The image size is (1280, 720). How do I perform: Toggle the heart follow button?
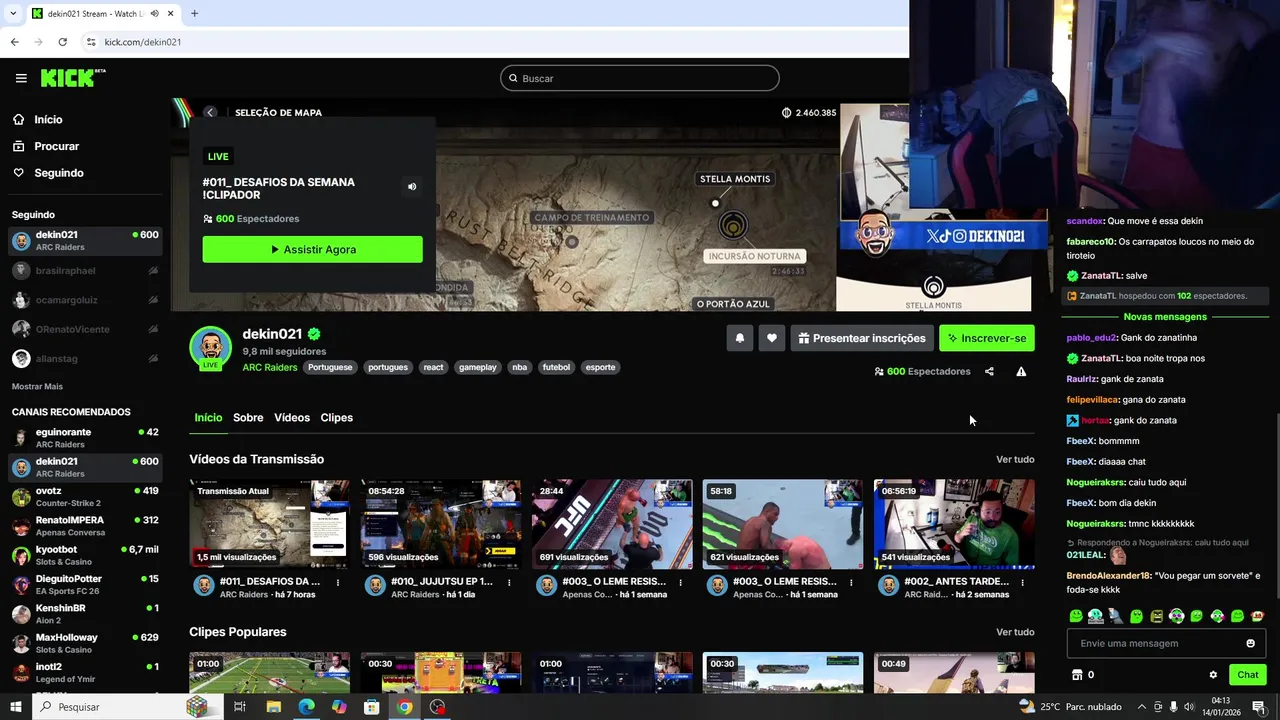[x=772, y=338]
